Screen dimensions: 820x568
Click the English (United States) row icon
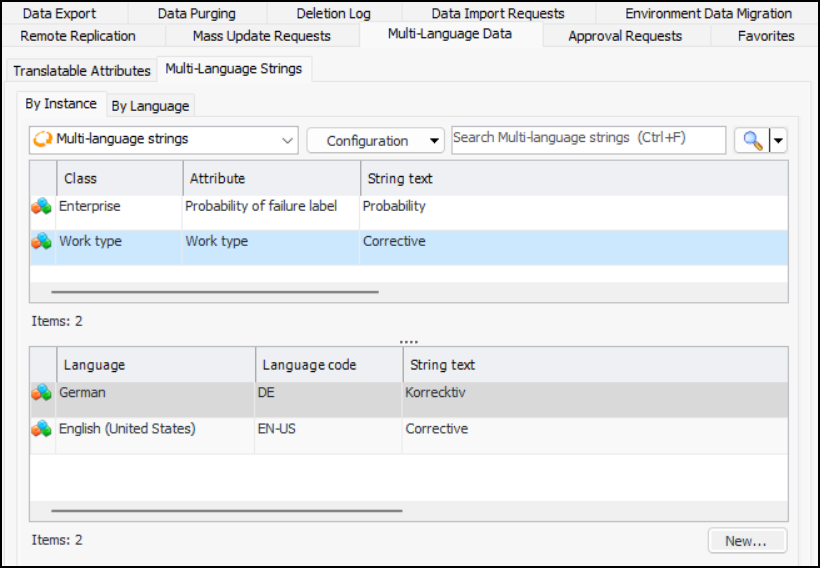[x=41, y=429]
